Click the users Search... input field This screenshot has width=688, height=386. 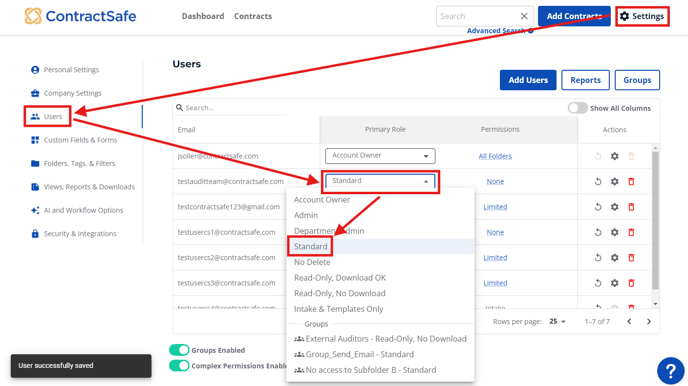point(231,108)
